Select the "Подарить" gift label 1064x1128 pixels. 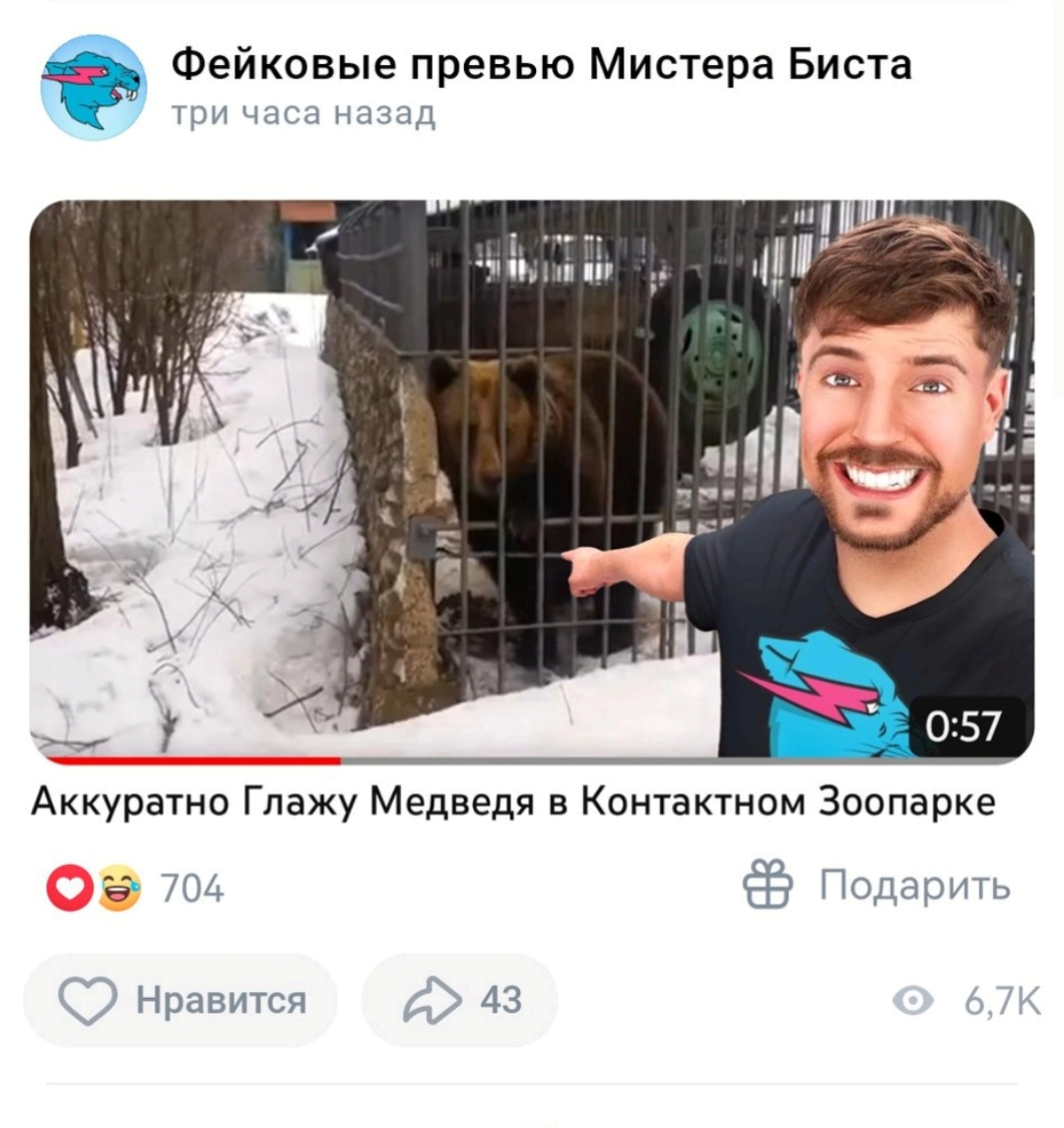[x=915, y=885]
